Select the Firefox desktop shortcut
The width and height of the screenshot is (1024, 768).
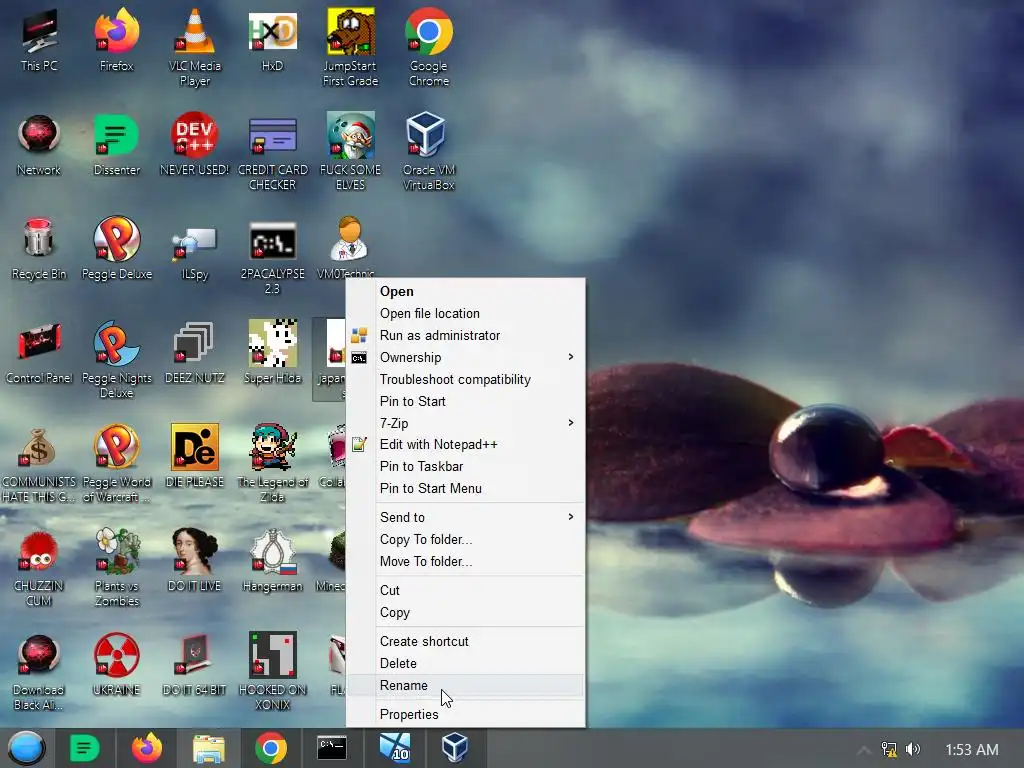pos(116,40)
